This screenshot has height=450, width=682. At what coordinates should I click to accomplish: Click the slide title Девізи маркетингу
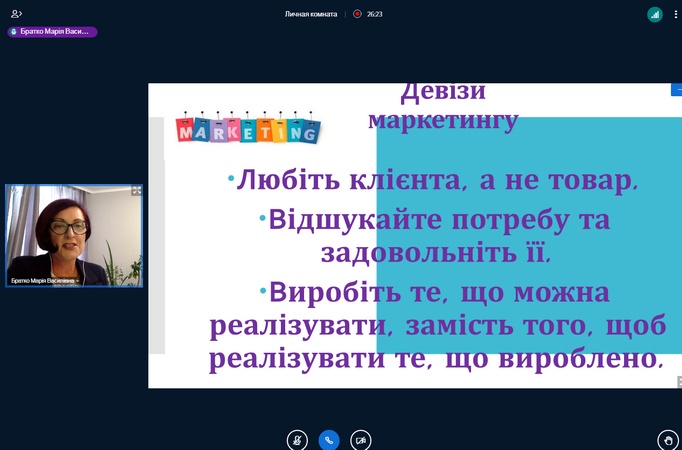[443, 106]
